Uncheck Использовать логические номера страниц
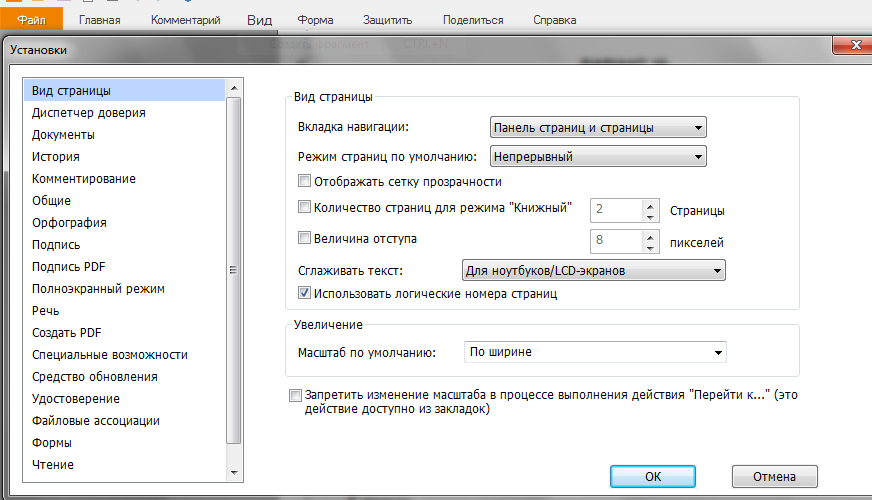 point(305,294)
